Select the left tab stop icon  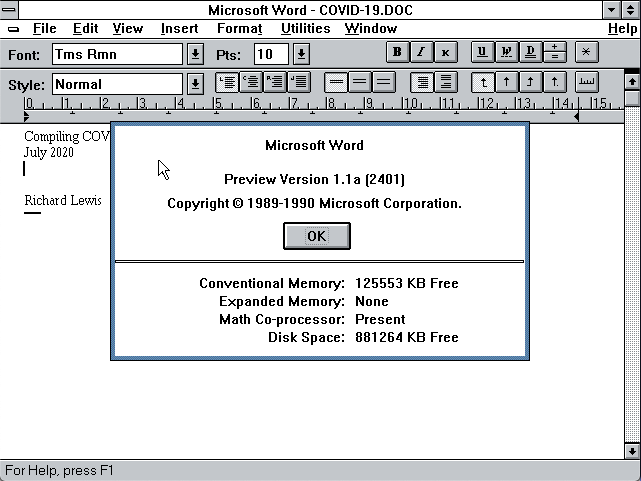pyautogui.click(x=483, y=83)
